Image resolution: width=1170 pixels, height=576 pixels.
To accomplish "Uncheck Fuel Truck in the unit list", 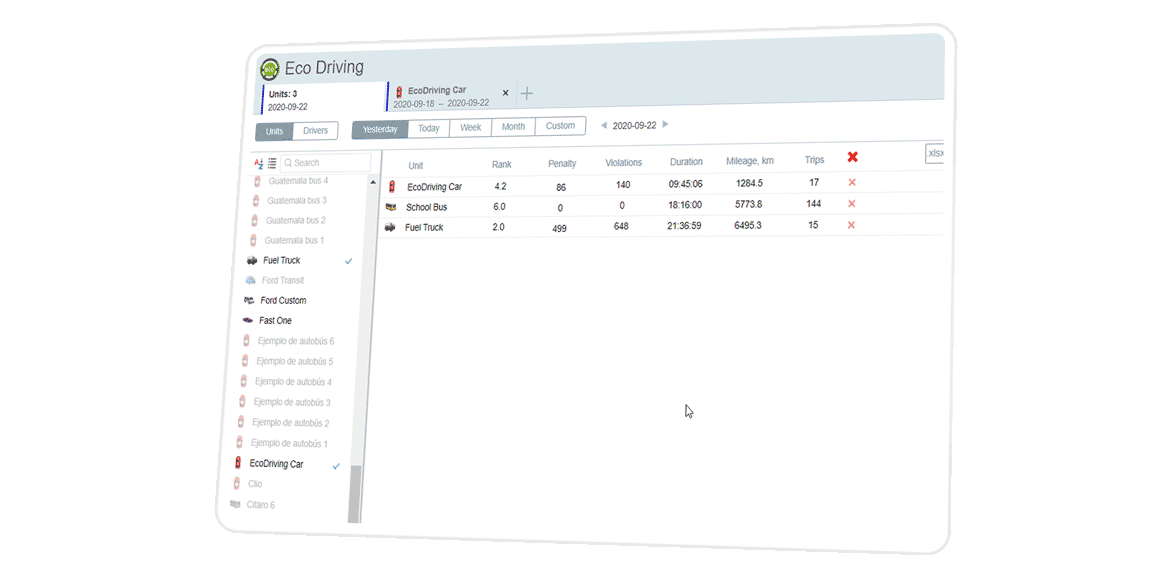I will coord(348,261).
